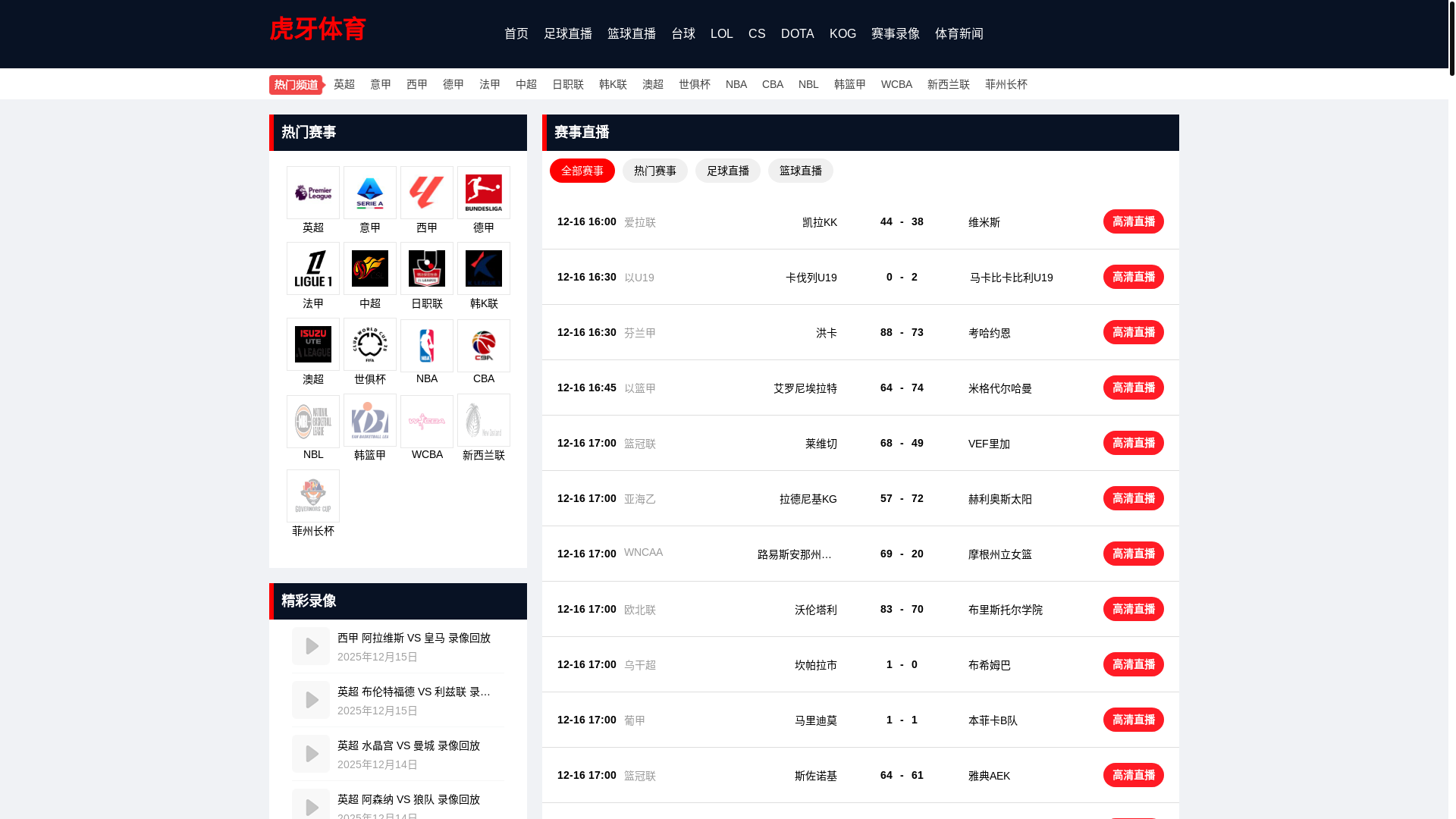Open the WCBA logo icon in hot events
This screenshot has width=1456, height=819.
427,422
